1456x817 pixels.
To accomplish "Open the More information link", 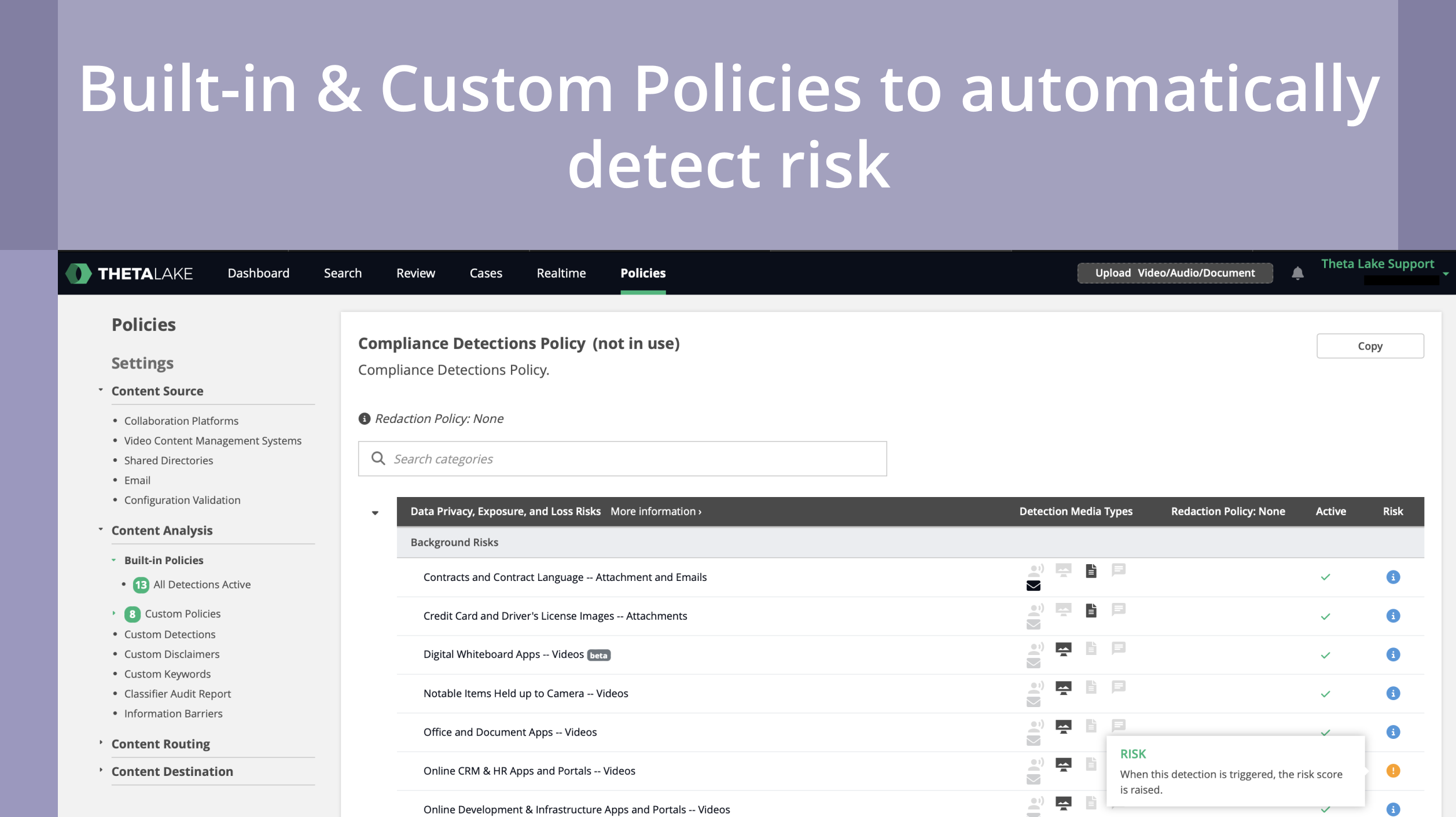I will pyautogui.click(x=656, y=511).
